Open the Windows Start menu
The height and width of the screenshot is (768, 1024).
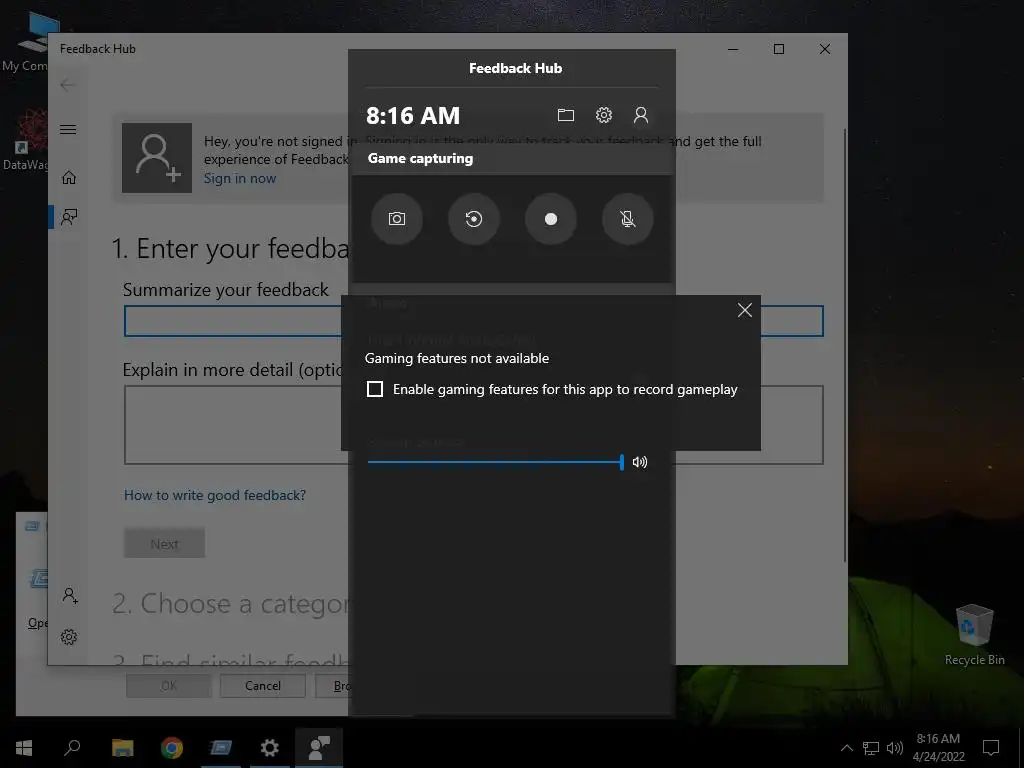point(24,748)
